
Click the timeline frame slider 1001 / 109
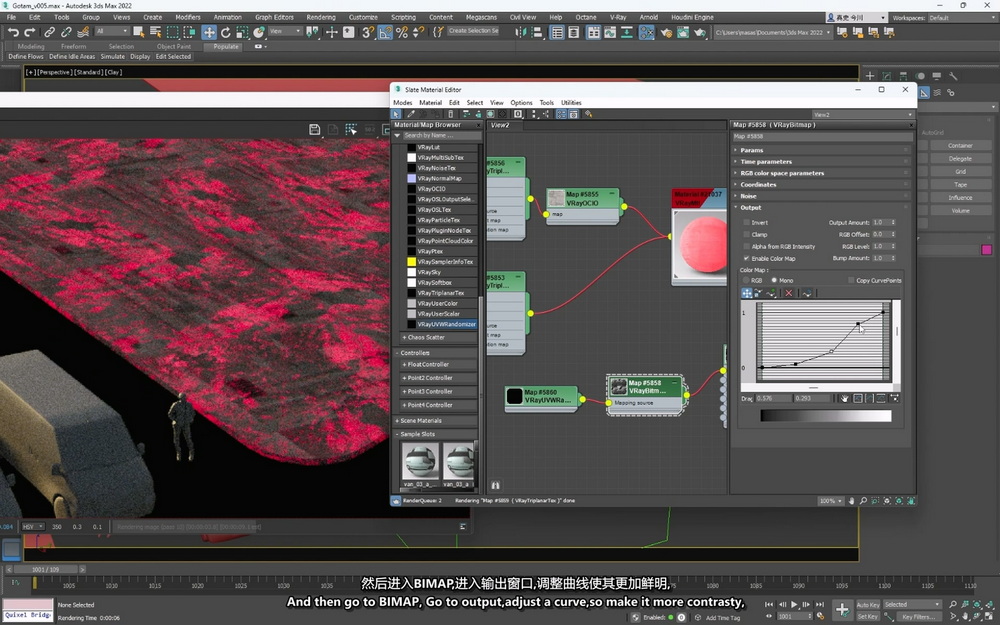46,570
